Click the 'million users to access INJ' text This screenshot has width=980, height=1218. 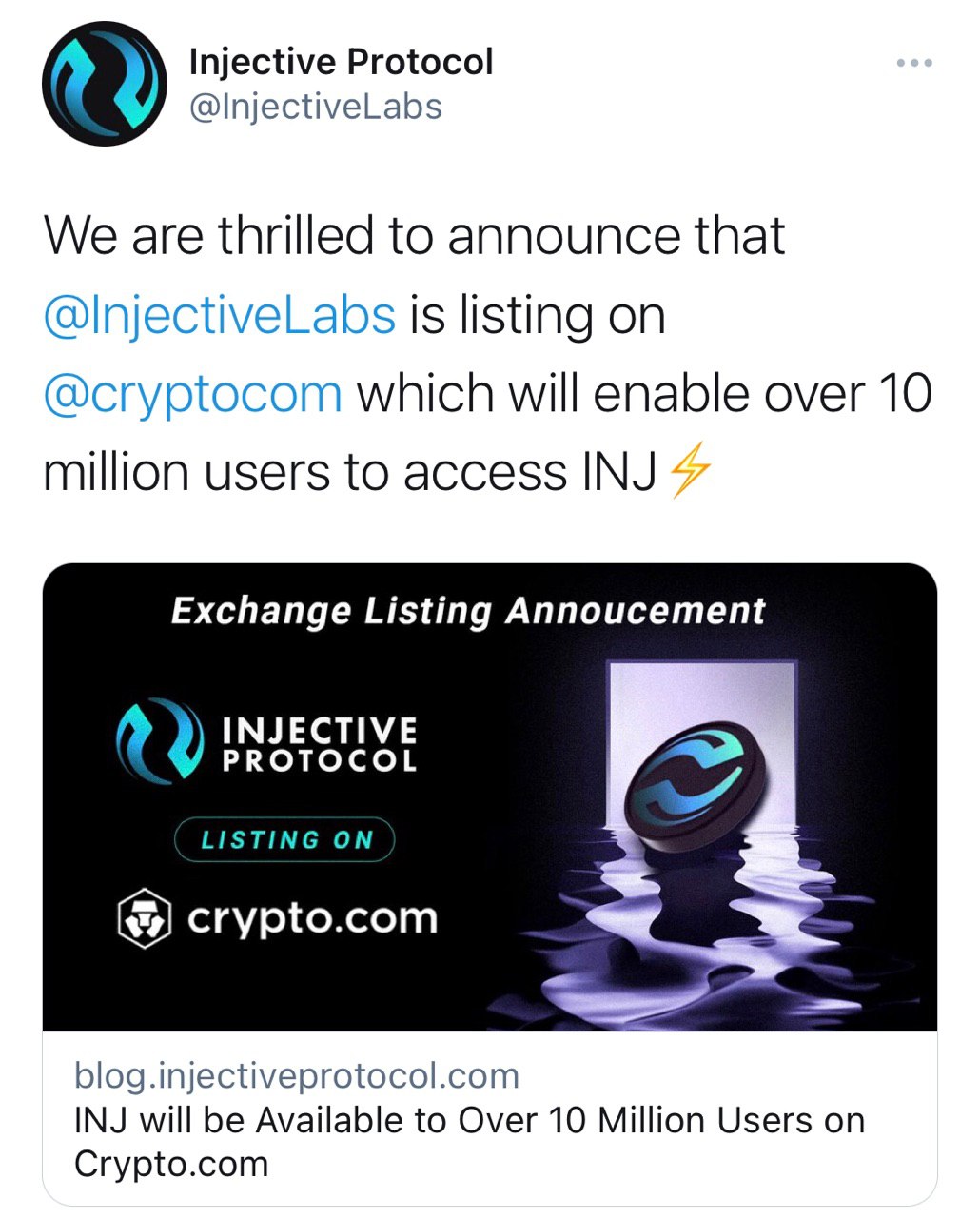tap(351, 472)
